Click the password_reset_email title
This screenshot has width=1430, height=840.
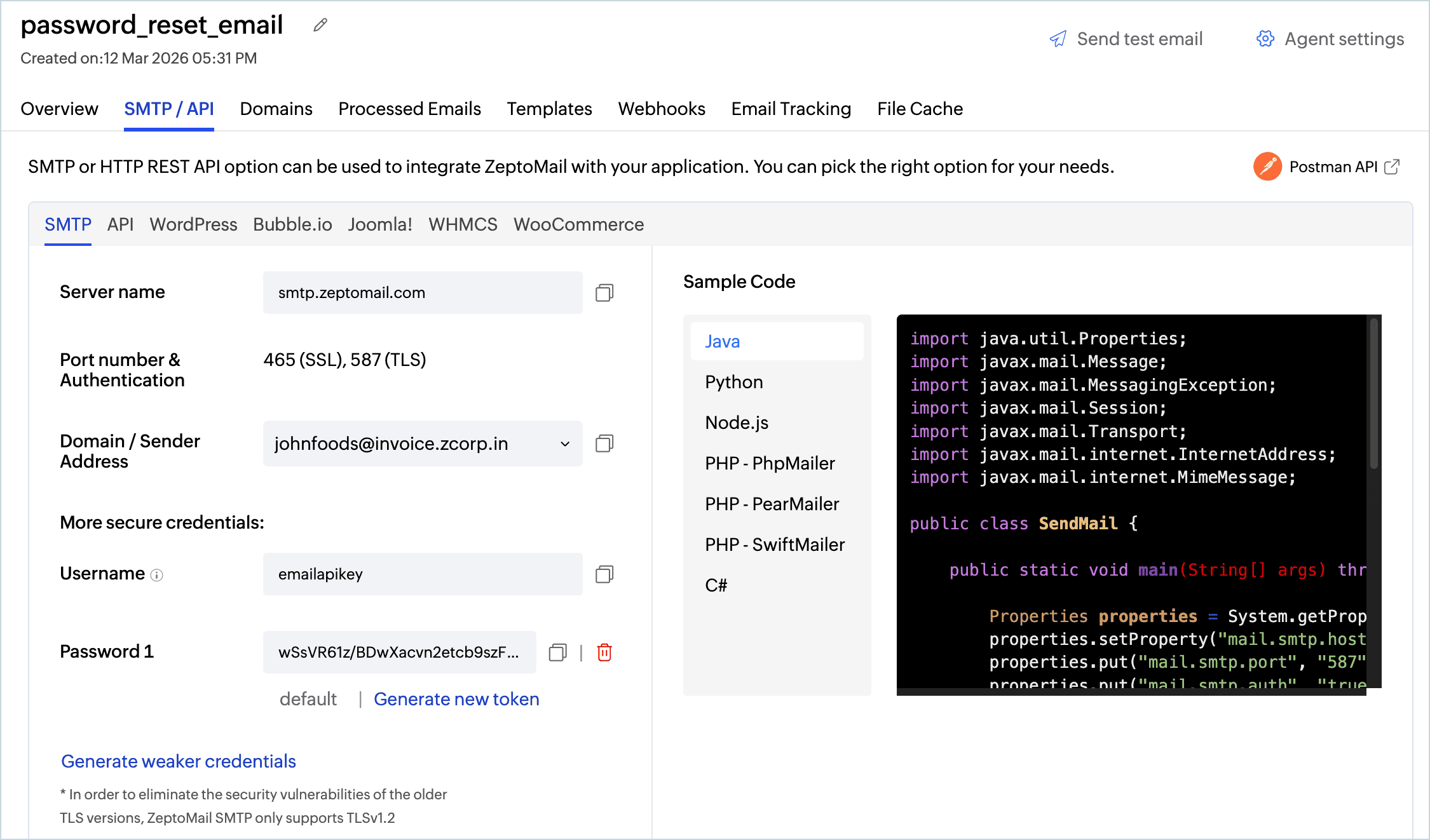[152, 25]
